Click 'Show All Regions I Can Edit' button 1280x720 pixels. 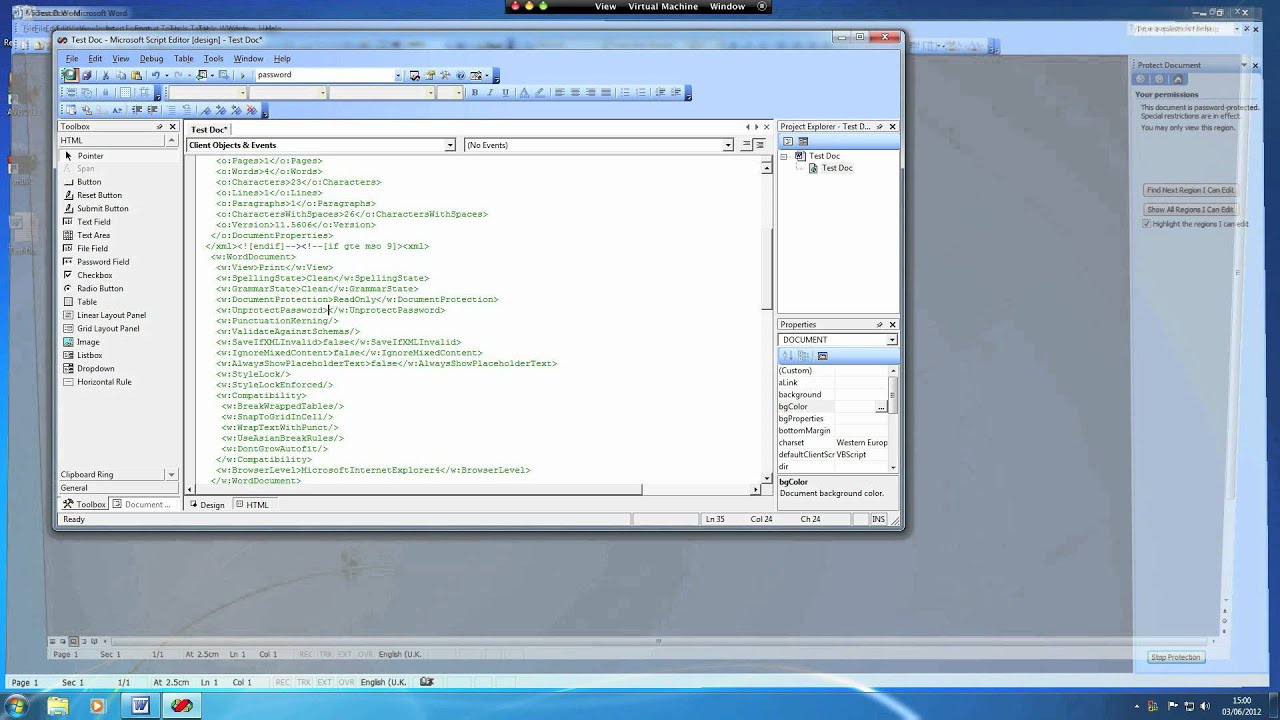click(x=1190, y=210)
